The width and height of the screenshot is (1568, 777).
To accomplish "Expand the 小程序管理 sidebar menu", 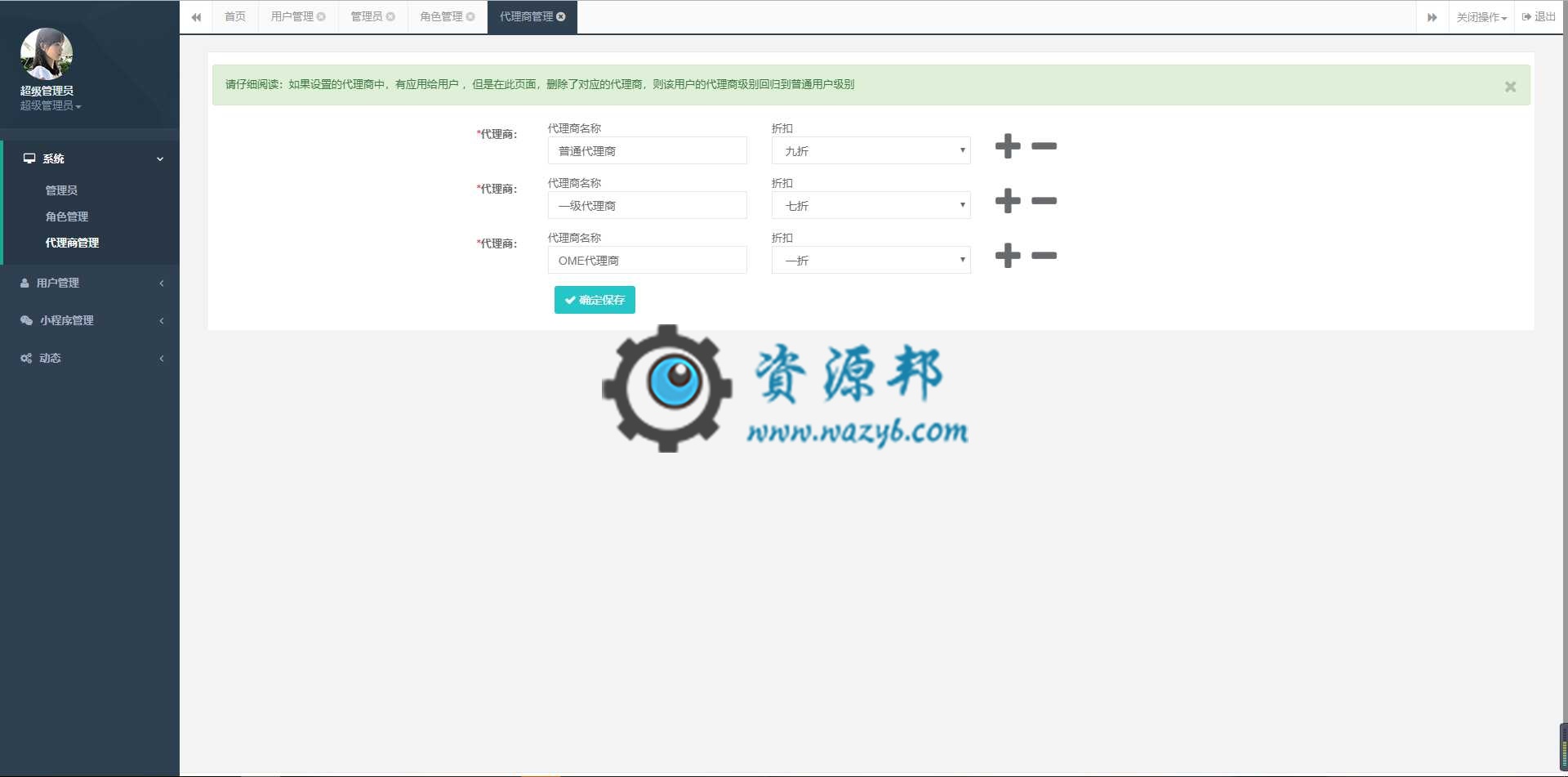I will (x=91, y=320).
